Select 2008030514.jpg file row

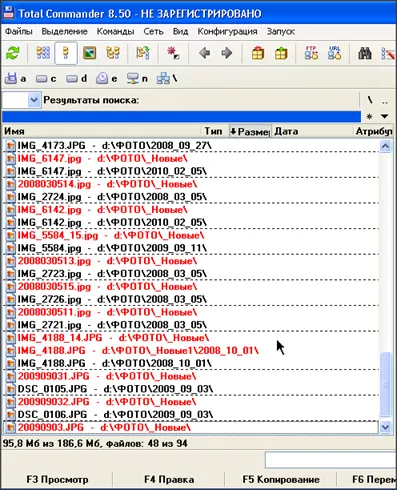point(192,184)
